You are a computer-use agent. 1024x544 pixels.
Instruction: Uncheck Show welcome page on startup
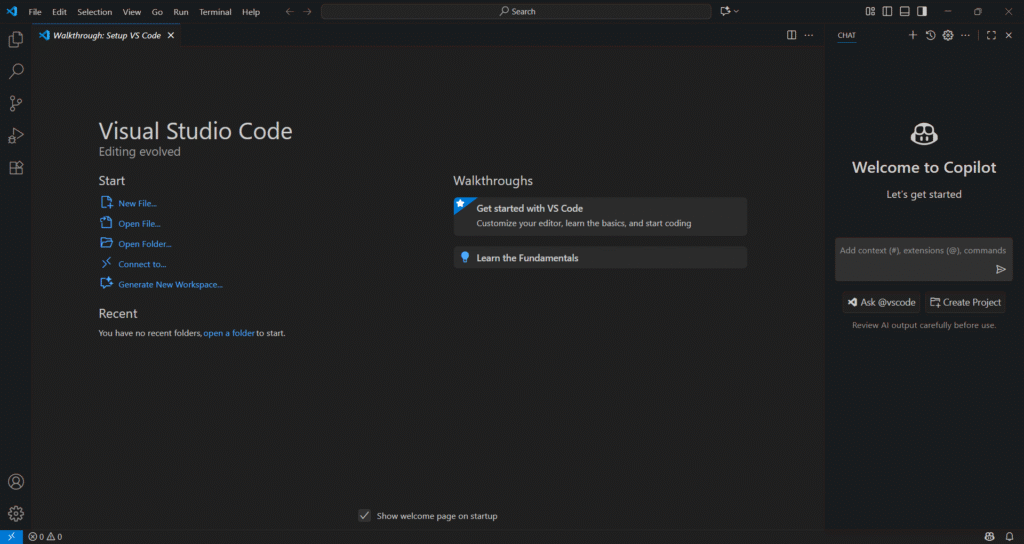365,516
